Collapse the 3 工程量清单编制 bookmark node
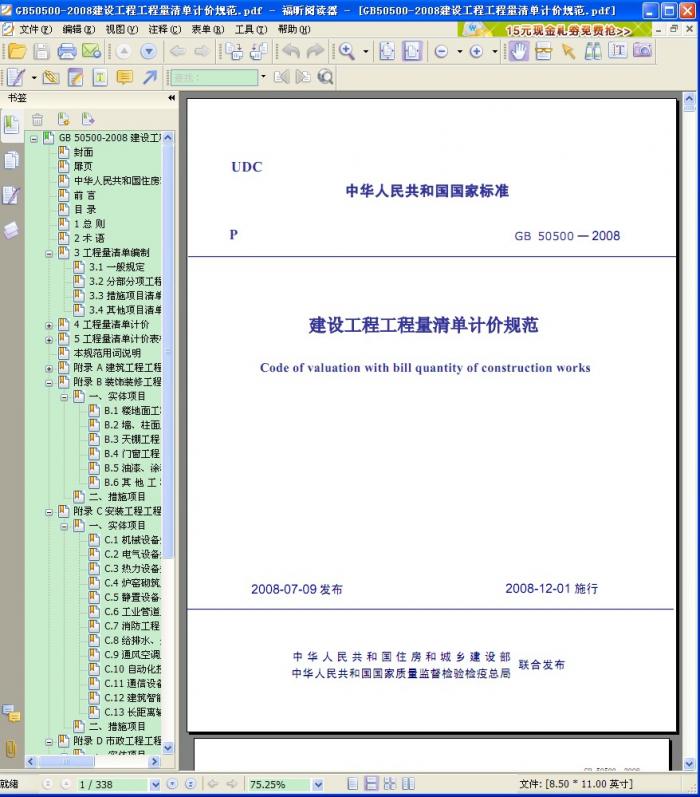The height and width of the screenshot is (797, 700). 50,253
